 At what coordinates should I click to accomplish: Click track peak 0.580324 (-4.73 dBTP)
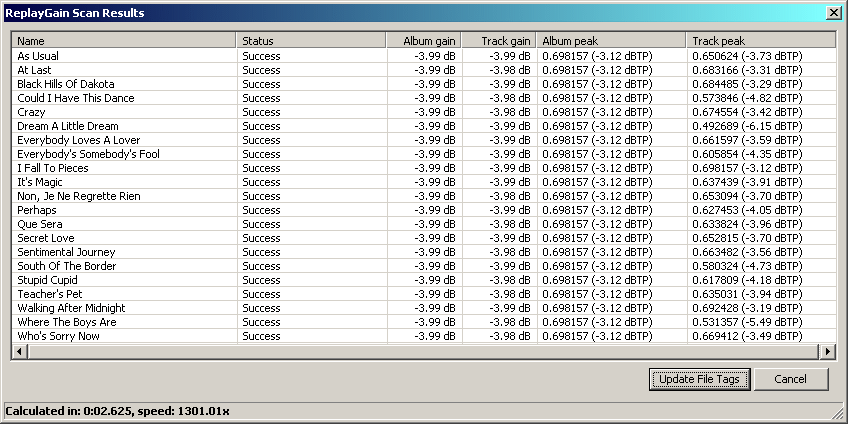tap(747, 266)
